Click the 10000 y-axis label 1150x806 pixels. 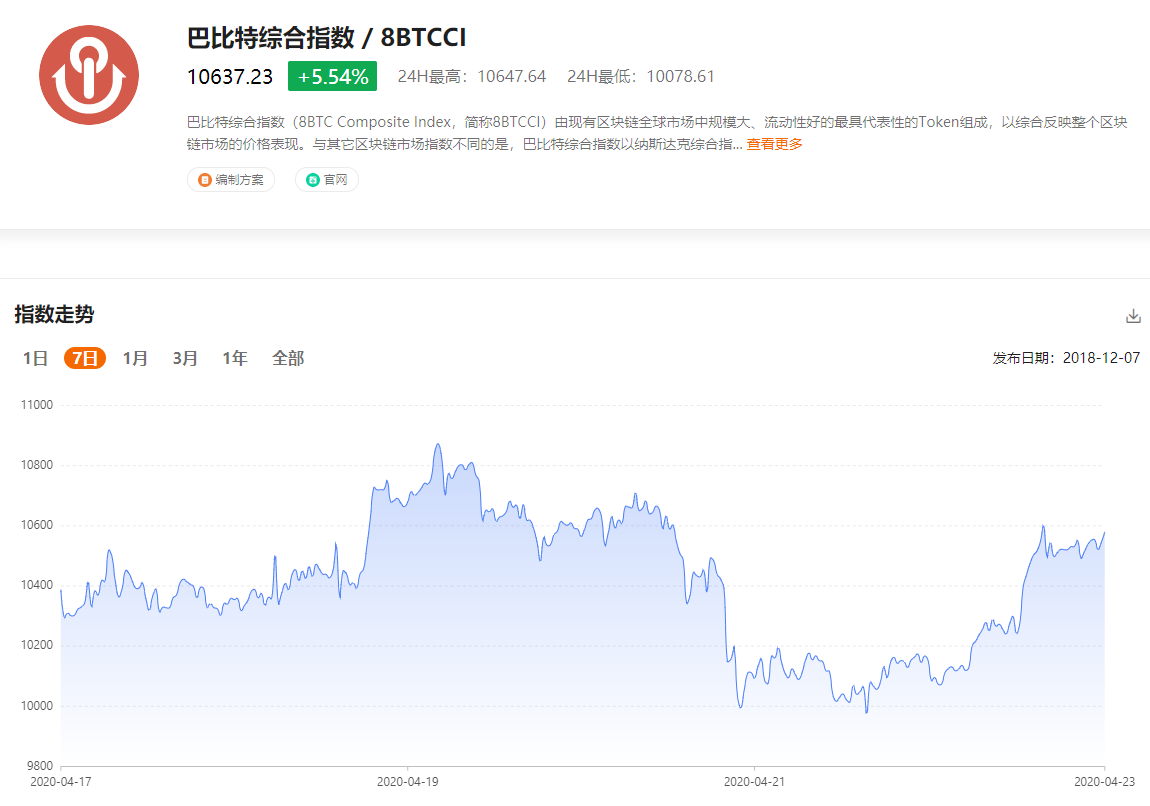pos(37,706)
